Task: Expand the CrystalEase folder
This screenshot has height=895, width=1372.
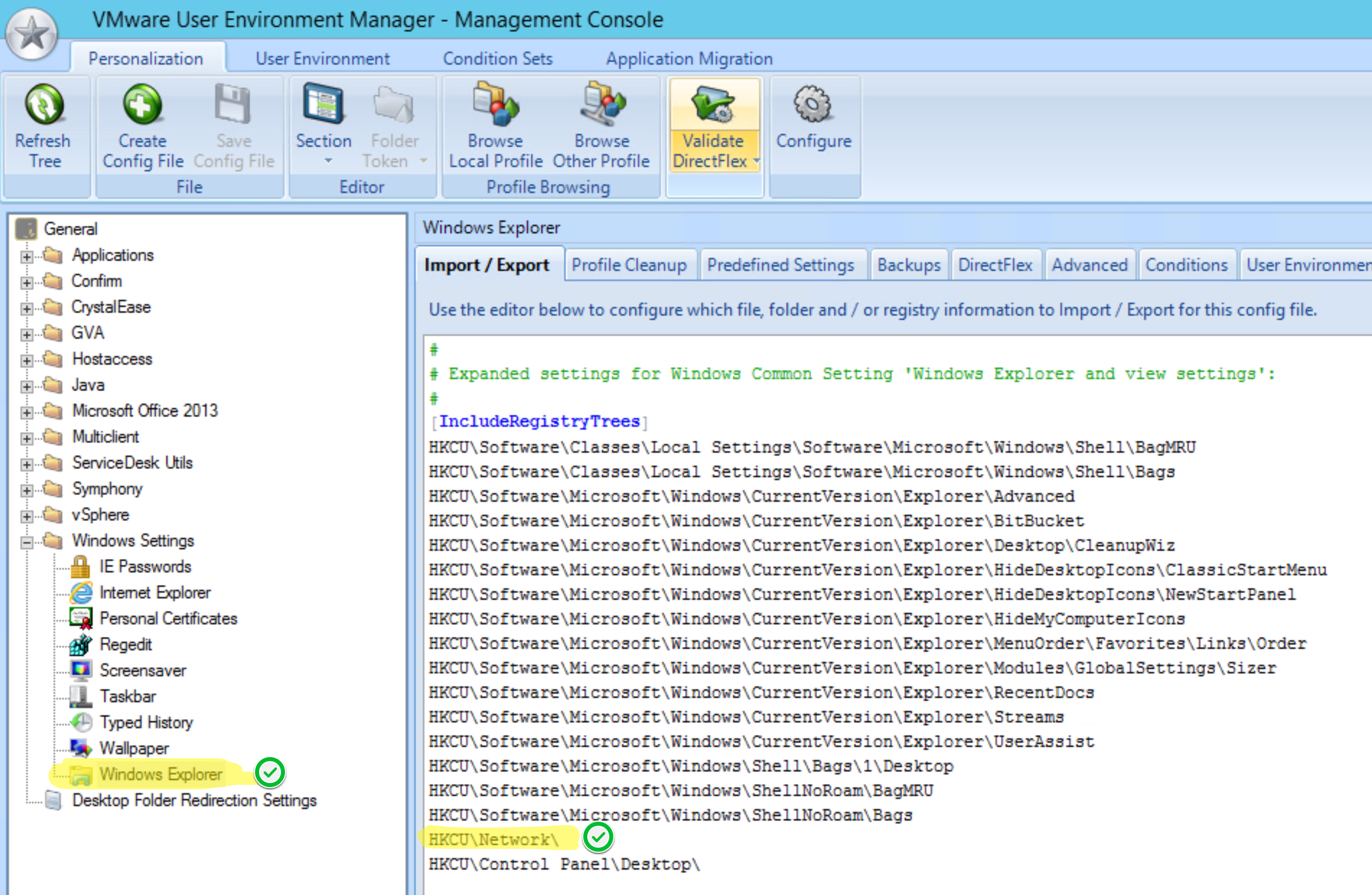Action: coord(26,308)
